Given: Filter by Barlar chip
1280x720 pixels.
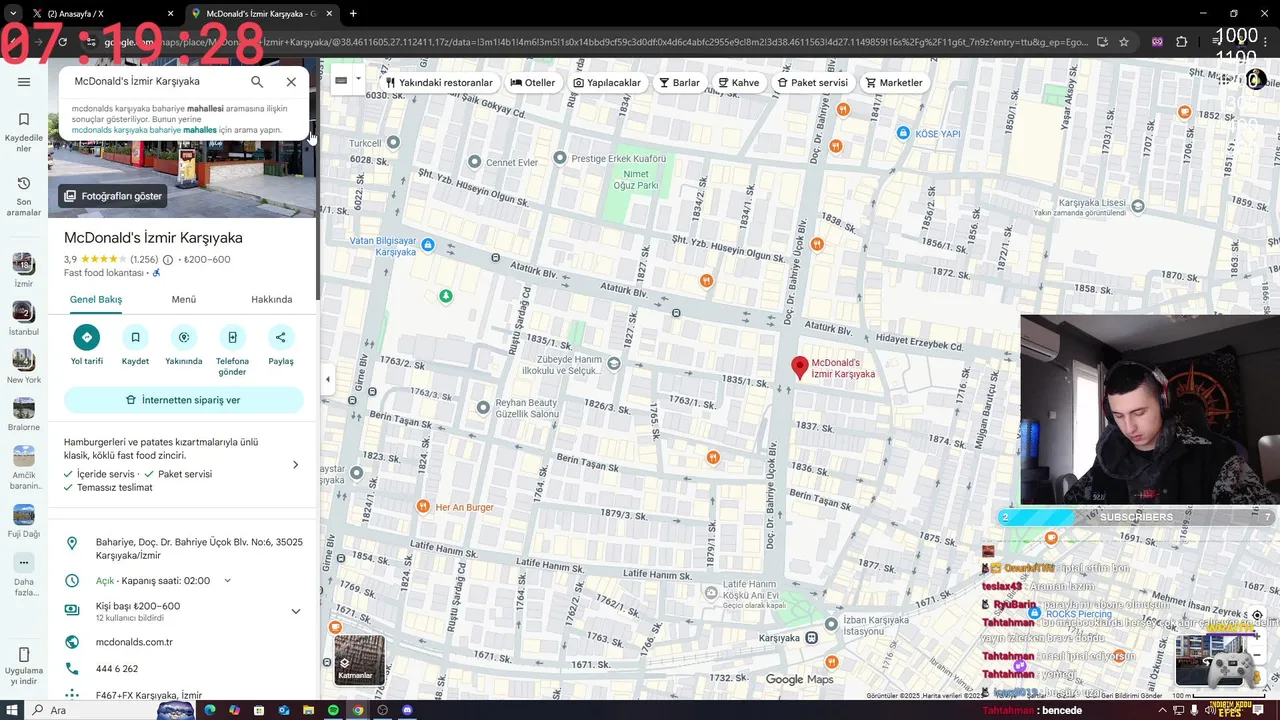Looking at the screenshot, I should click(679, 83).
